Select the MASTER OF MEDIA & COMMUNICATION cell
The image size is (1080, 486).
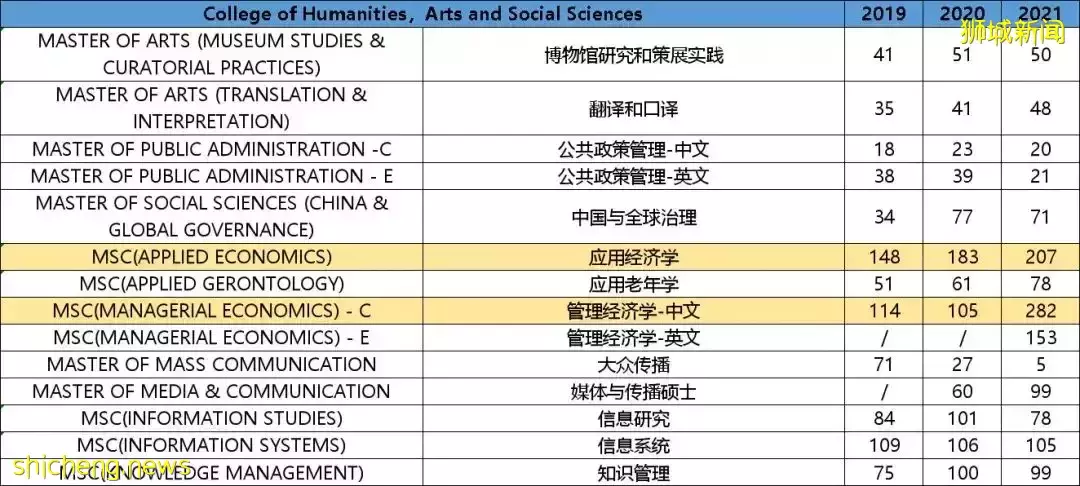click(x=211, y=392)
